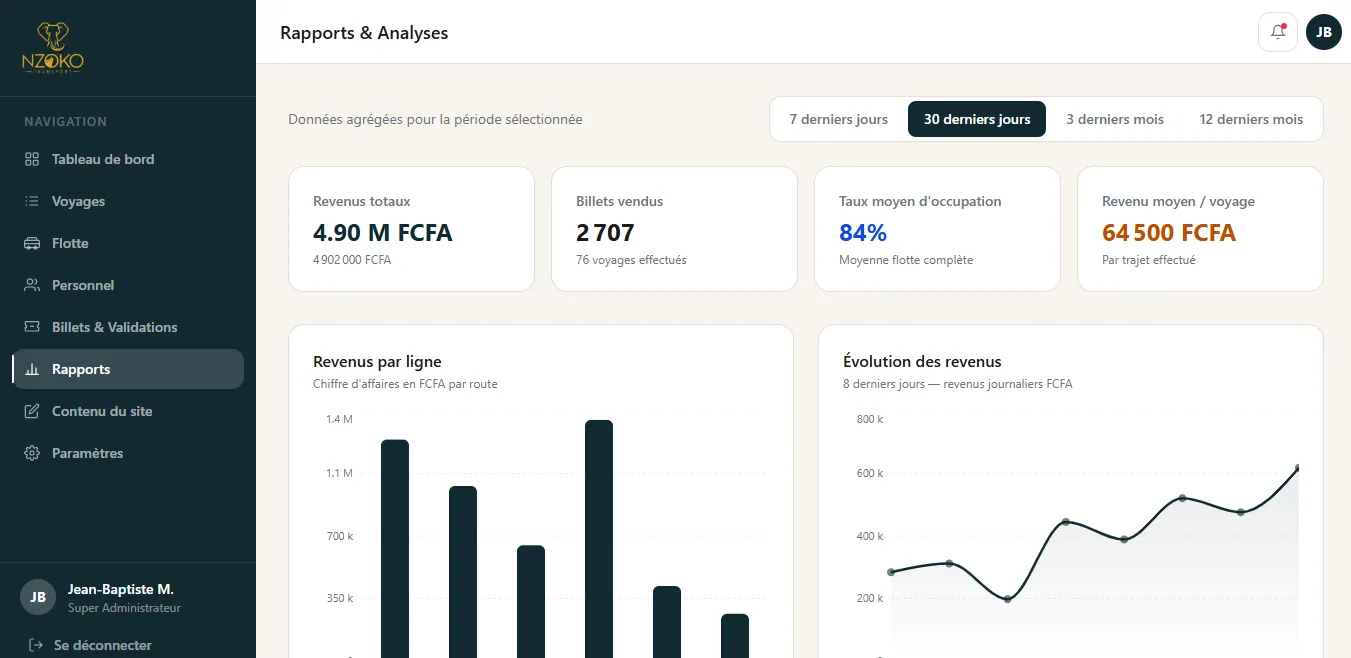
Task: Click 1.4 M axis label in bar chart
Action: pos(339,419)
